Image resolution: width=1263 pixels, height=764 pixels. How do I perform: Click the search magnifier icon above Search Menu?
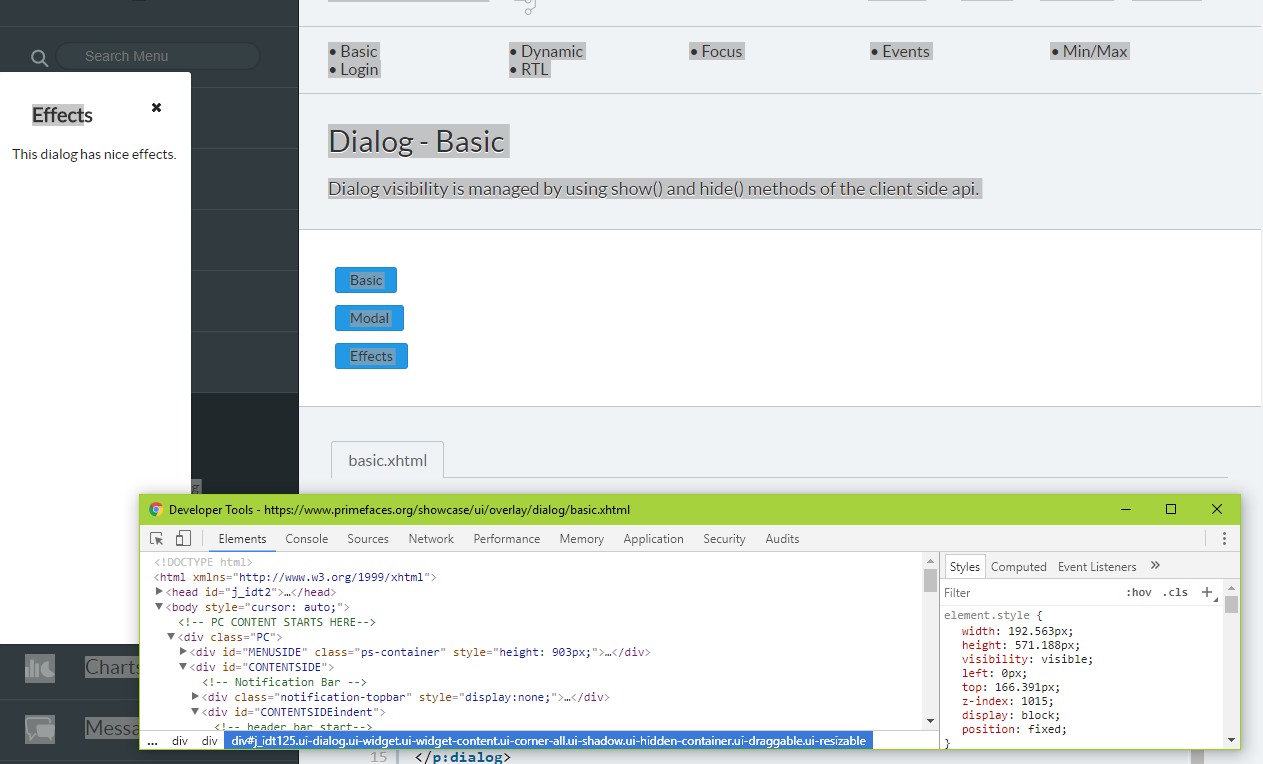[39, 58]
